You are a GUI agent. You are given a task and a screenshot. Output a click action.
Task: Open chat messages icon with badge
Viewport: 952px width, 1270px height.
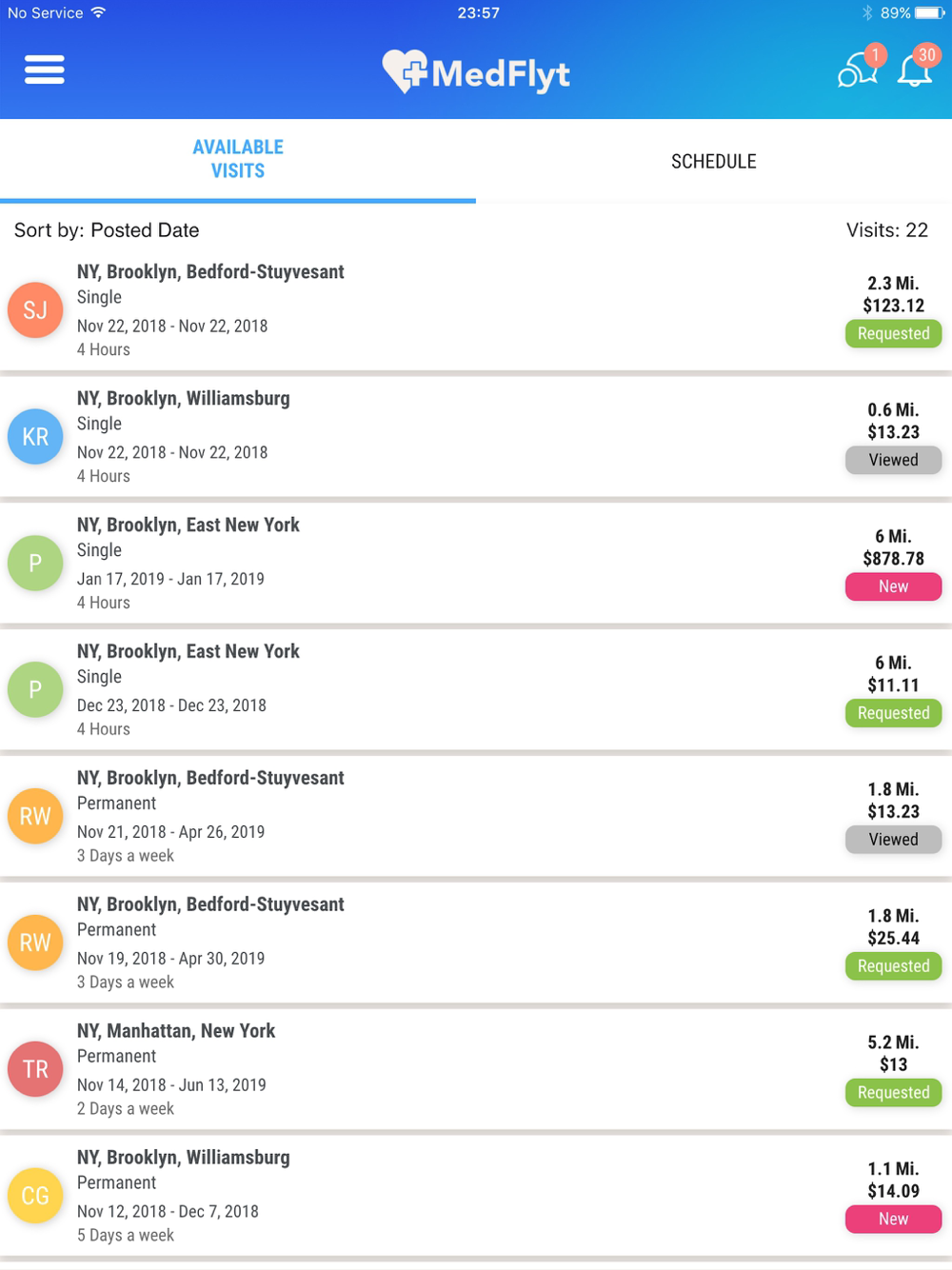coord(857,69)
